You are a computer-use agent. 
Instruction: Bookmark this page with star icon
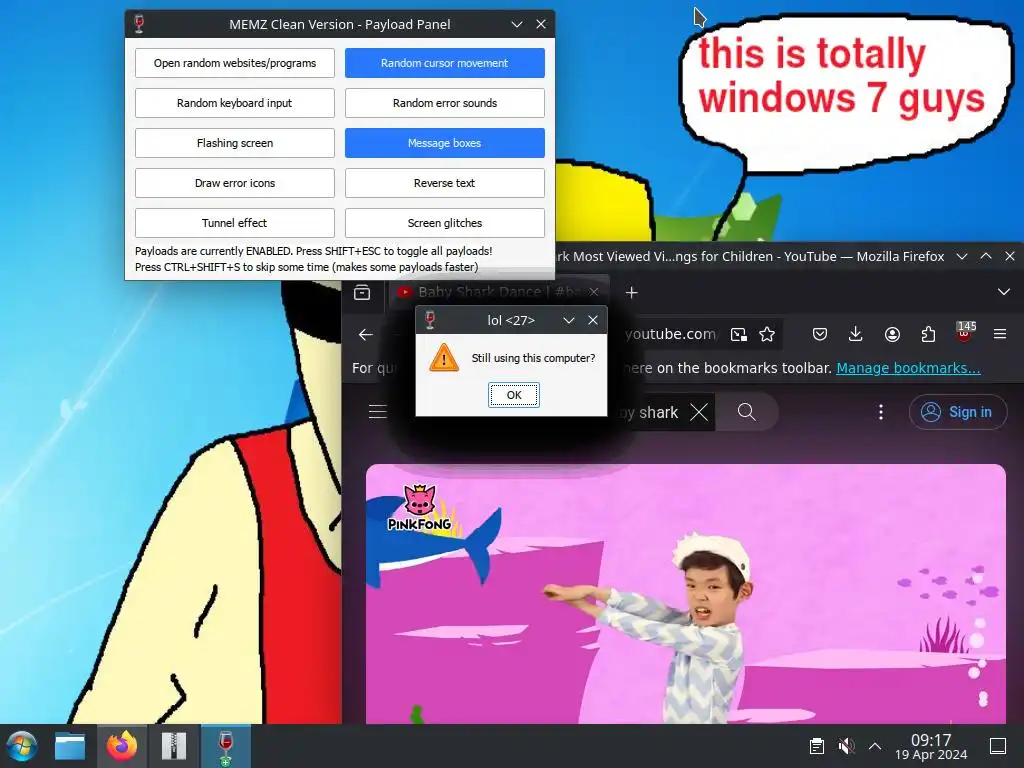[767, 334]
